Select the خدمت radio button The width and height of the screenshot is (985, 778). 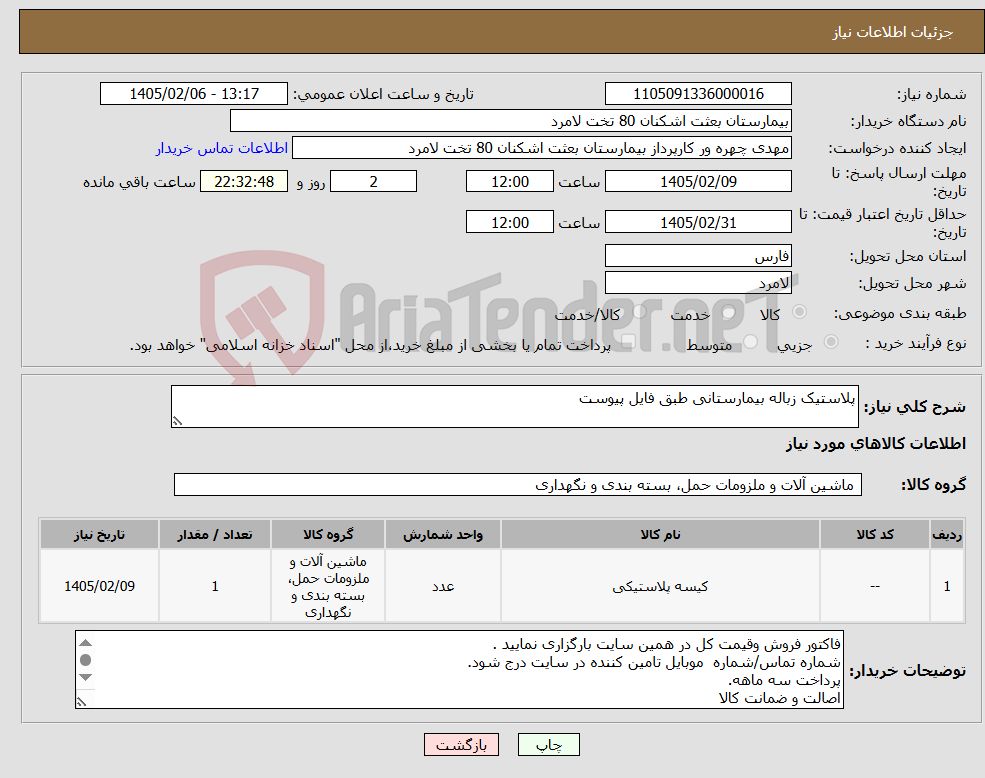729,312
